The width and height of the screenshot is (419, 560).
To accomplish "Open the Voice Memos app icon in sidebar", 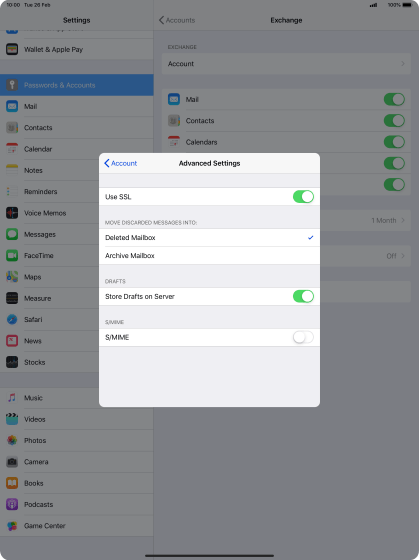I will pyautogui.click(x=12, y=213).
